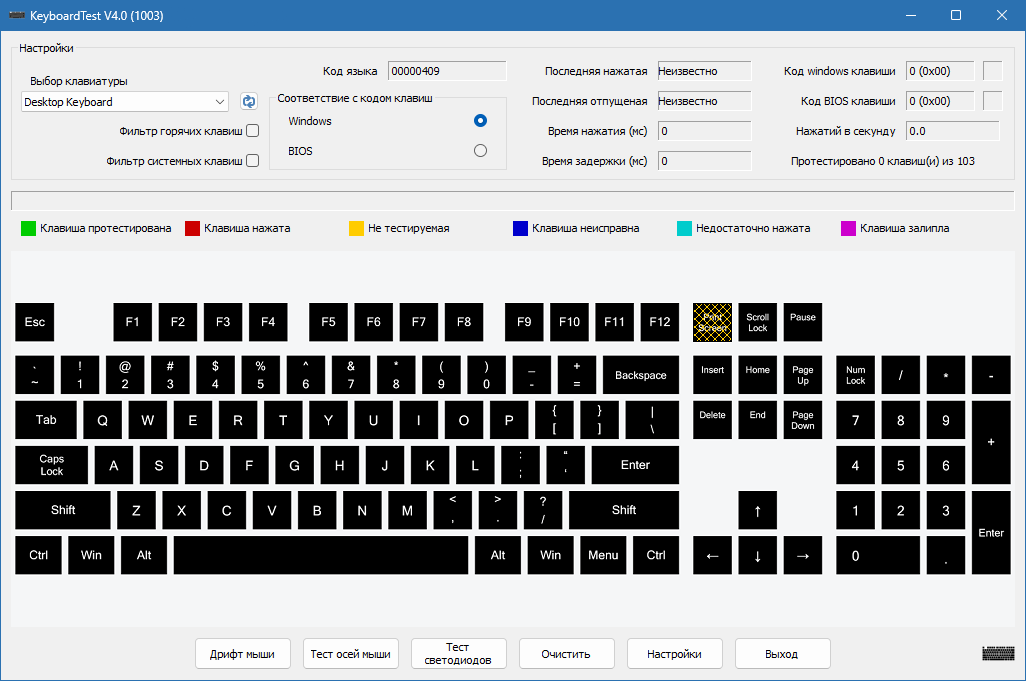
Task: Click the KeyboardTest app icon in title bar
Action: 16,15
